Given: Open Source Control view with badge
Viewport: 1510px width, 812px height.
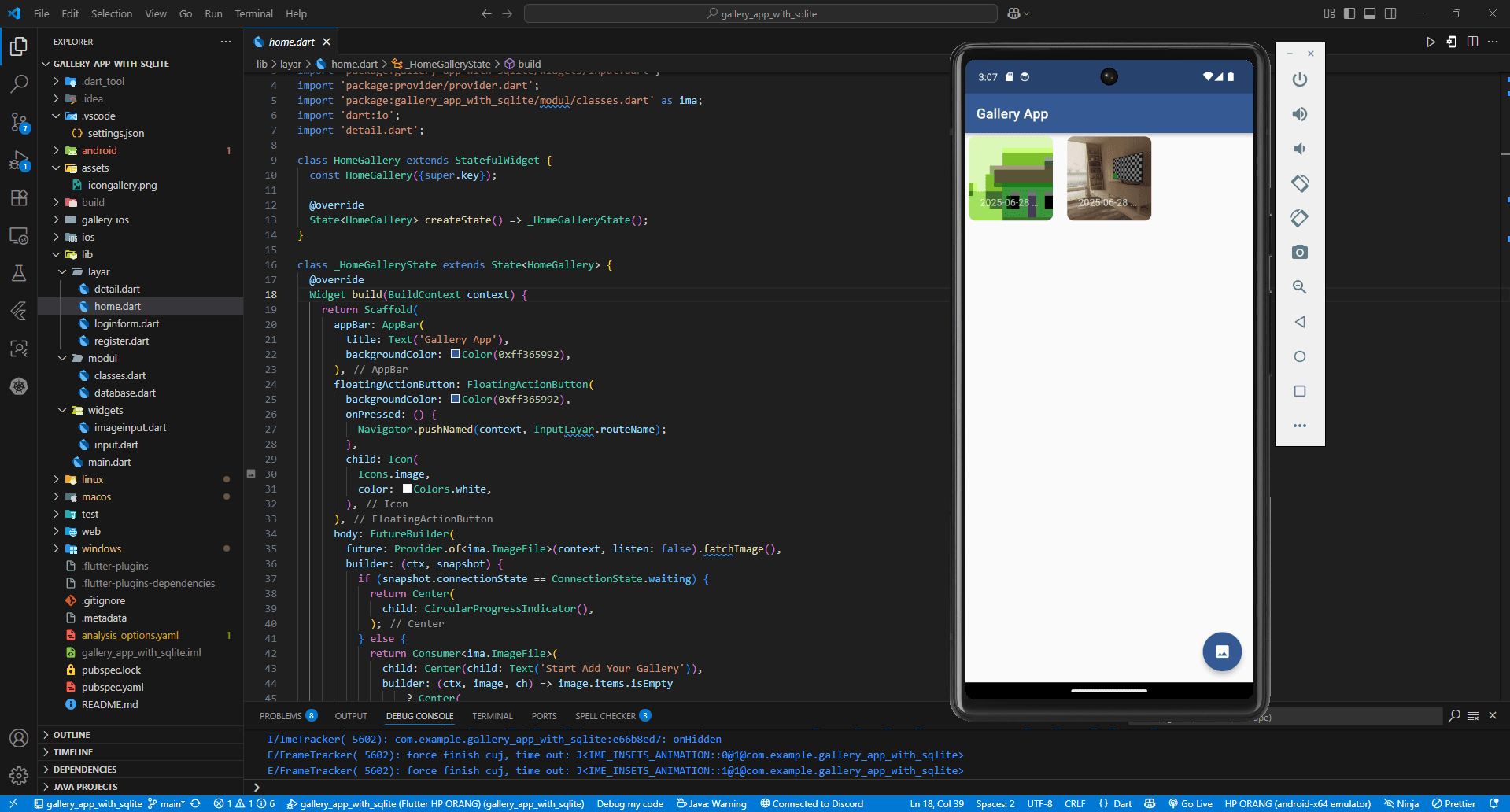Looking at the screenshot, I should (x=19, y=122).
